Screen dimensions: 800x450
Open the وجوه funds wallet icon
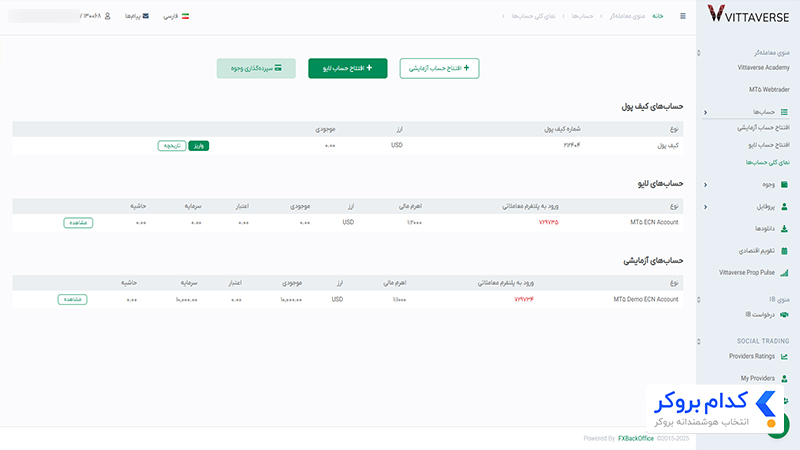point(784,185)
